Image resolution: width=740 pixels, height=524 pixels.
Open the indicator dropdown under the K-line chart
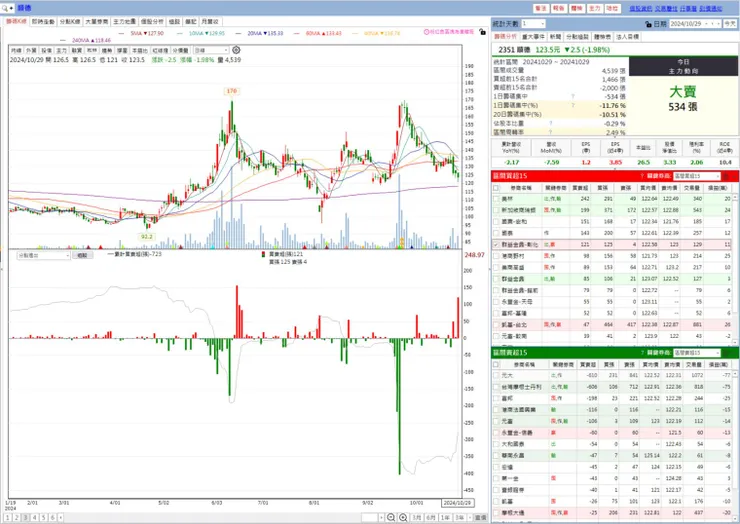[43, 255]
